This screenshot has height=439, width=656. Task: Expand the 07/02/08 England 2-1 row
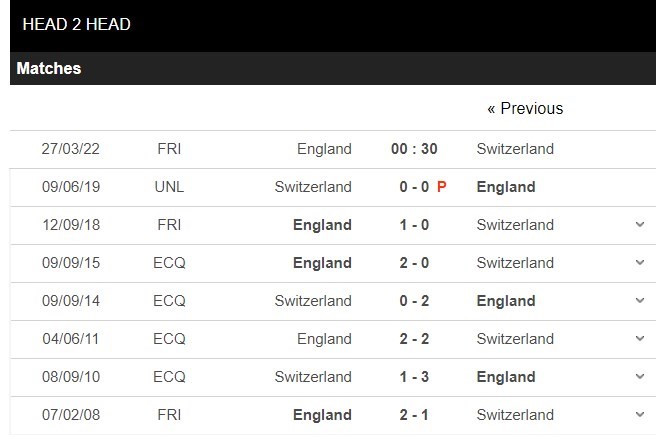[640, 415]
